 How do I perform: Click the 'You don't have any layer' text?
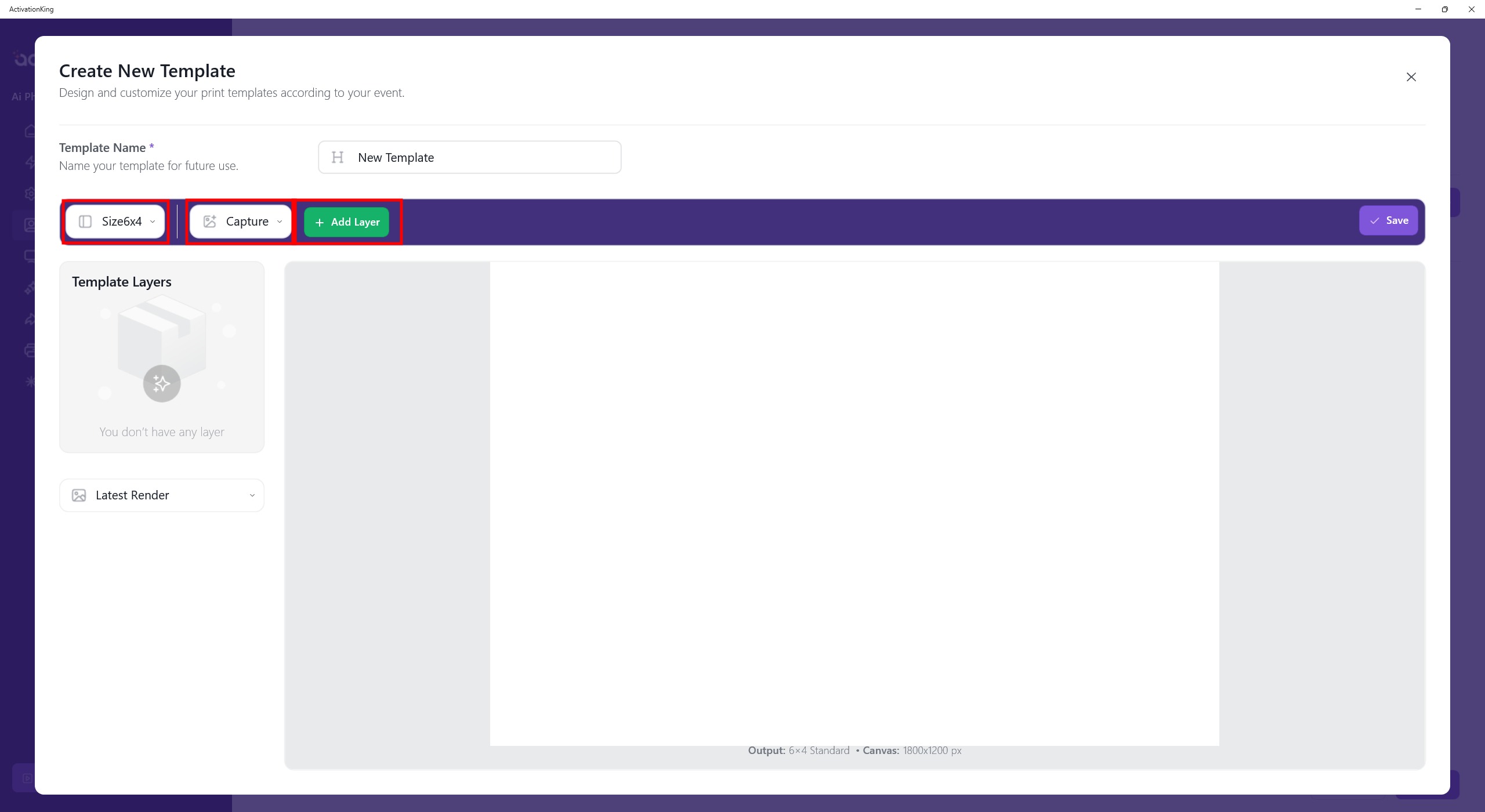162,432
